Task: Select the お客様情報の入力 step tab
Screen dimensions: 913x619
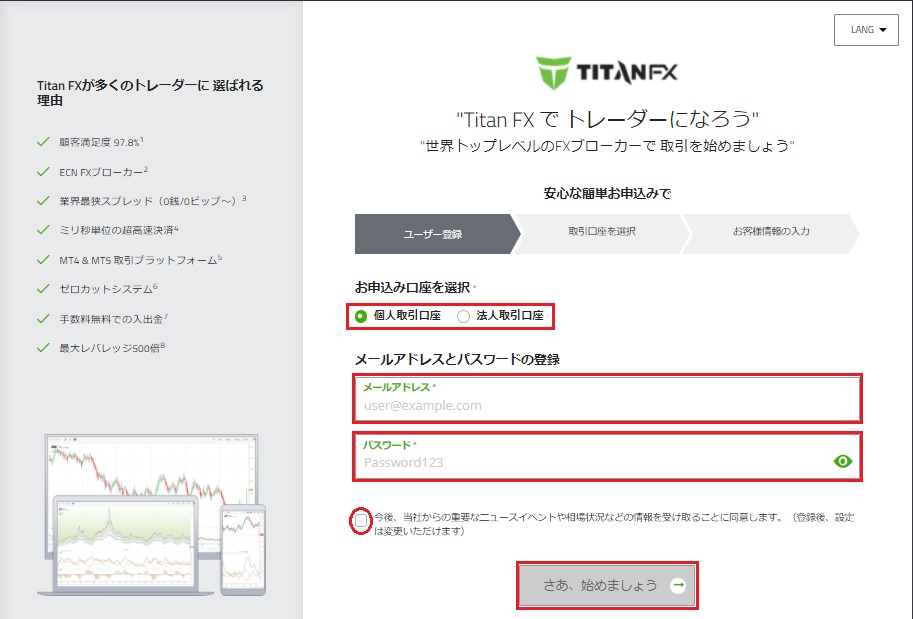Action: coord(770,232)
